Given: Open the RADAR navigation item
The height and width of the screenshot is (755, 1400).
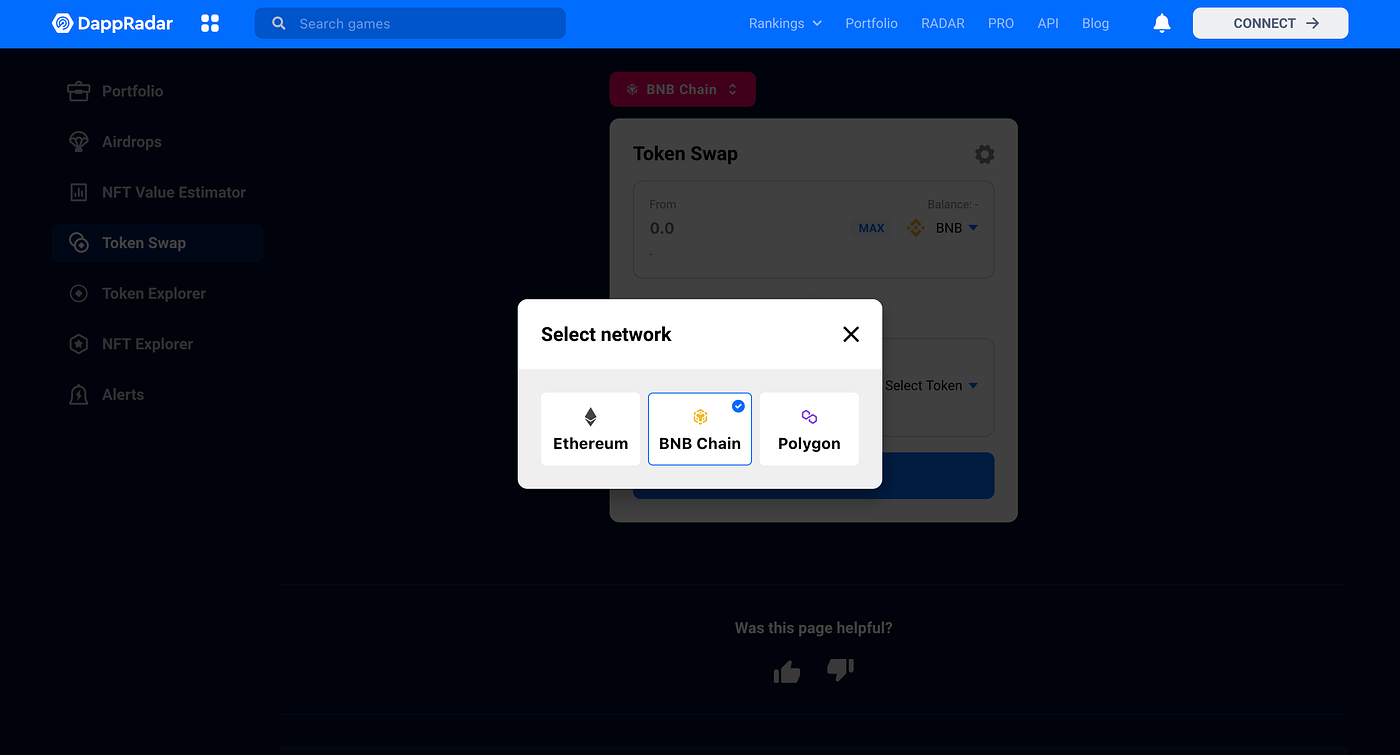Looking at the screenshot, I should pos(943,23).
